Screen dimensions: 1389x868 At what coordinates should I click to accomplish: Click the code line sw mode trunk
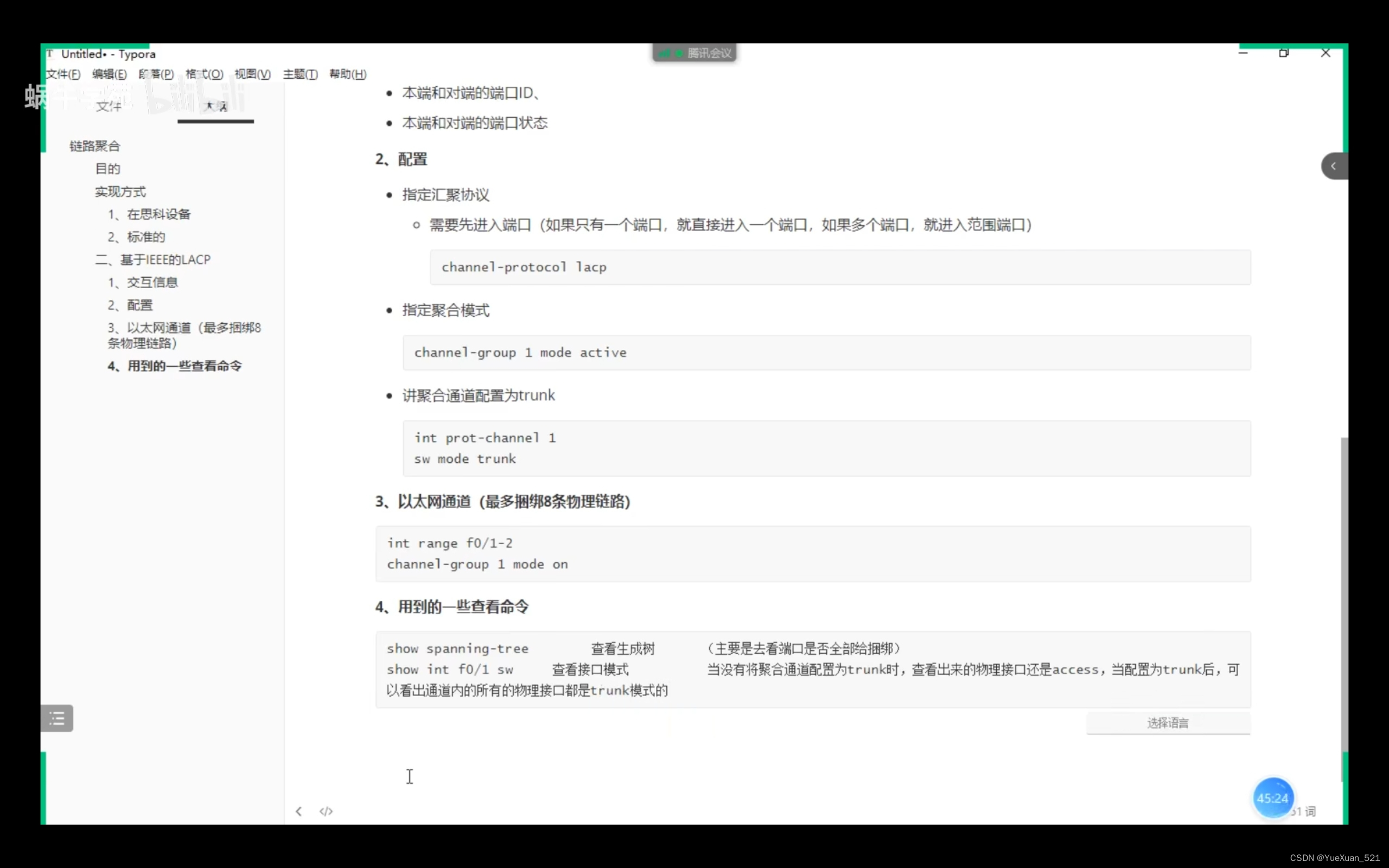pos(465,459)
